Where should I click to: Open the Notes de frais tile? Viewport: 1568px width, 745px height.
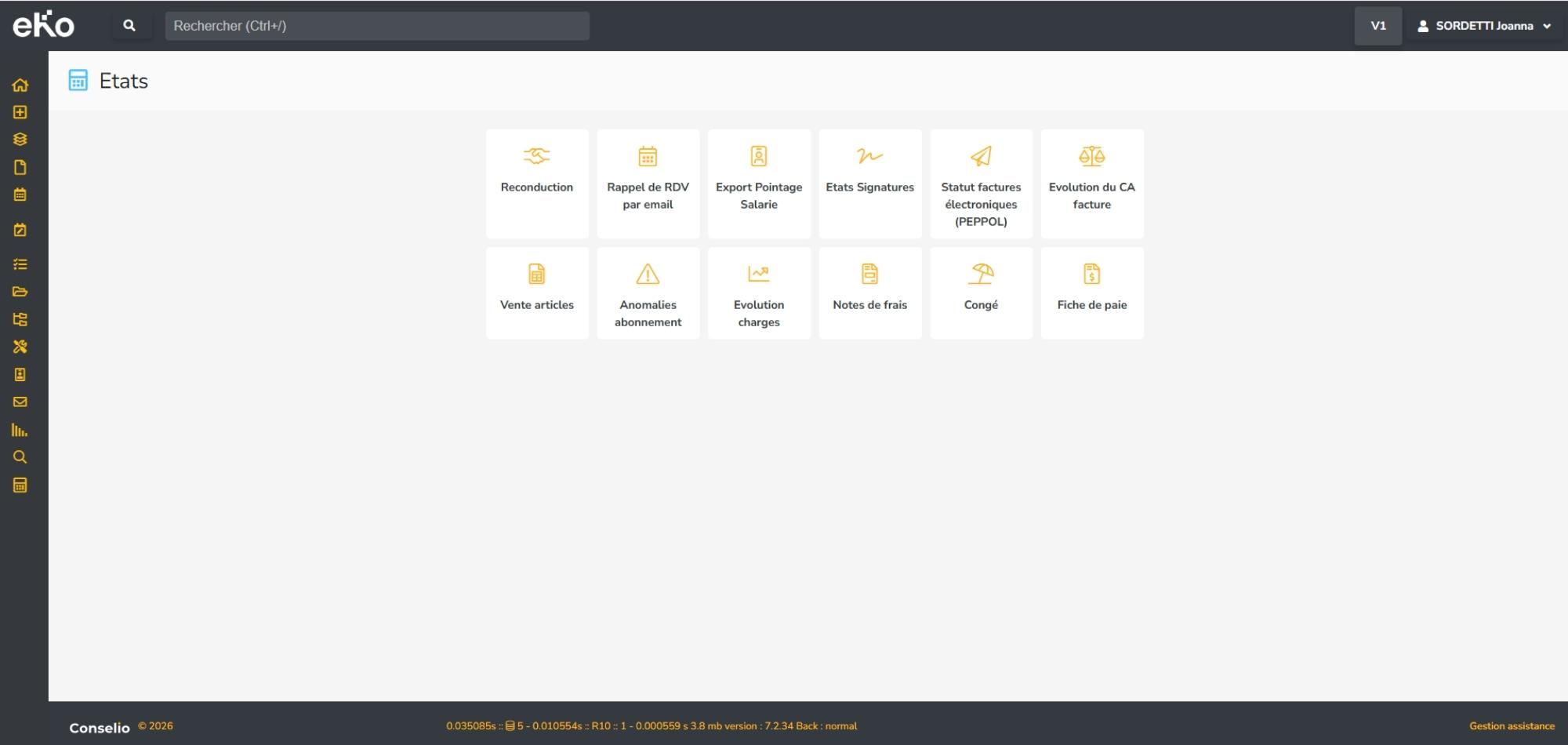[x=870, y=293]
